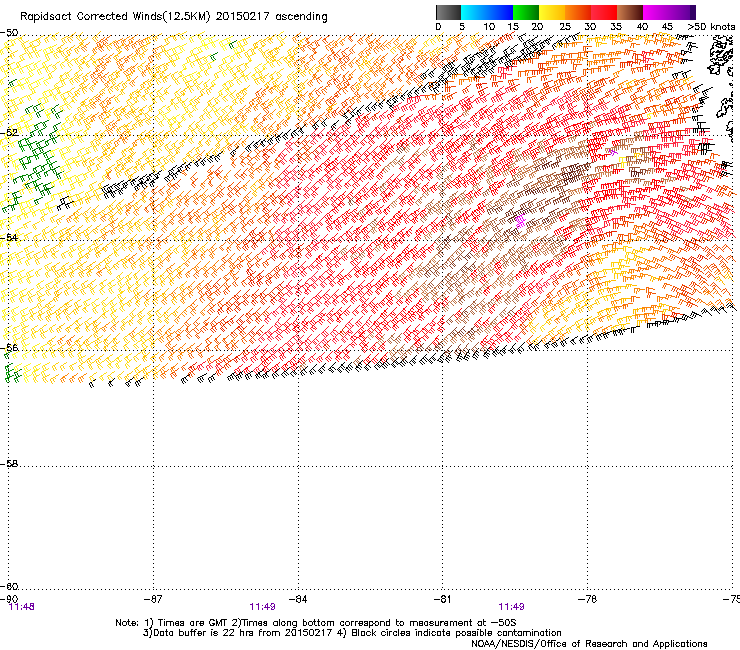
Task: Click the '-54' latitude axis label
Action: tap(9, 237)
